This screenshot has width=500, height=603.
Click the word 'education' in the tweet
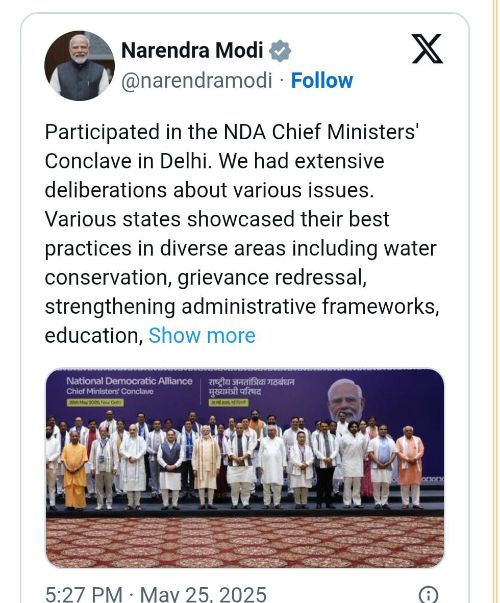[x=94, y=335]
